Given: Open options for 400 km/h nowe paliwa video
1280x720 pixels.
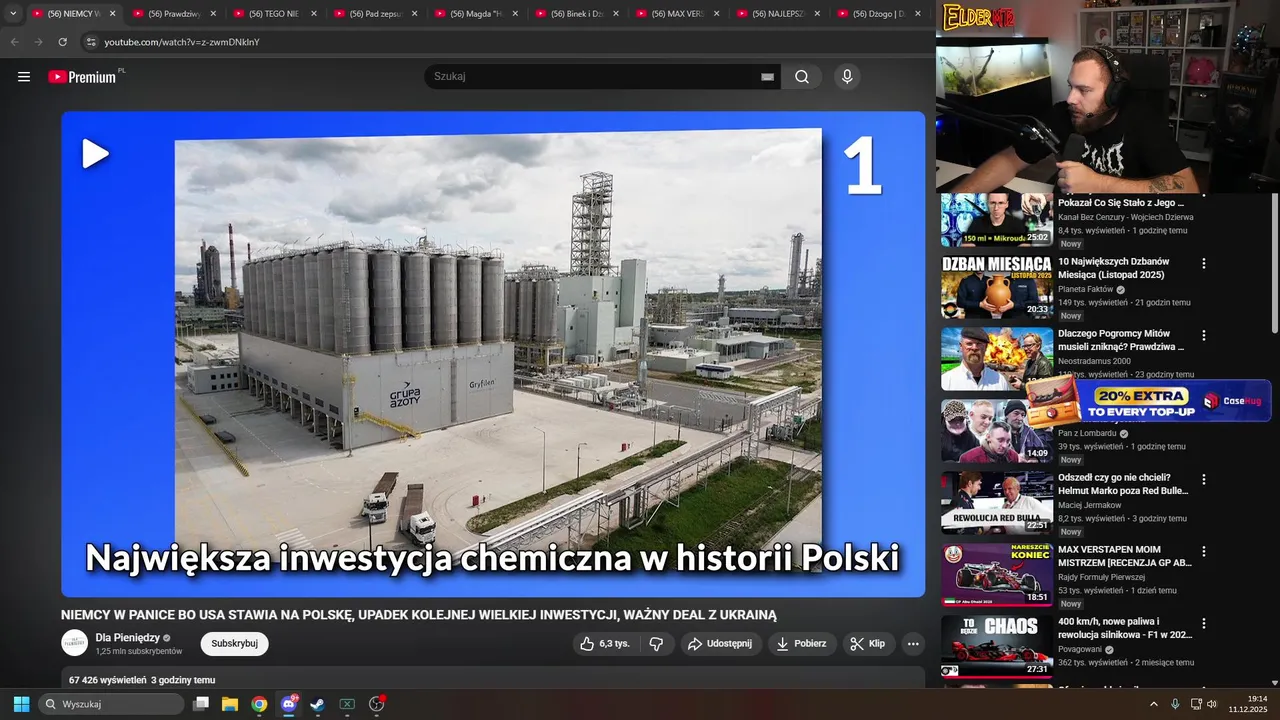Looking at the screenshot, I should point(1204,623).
